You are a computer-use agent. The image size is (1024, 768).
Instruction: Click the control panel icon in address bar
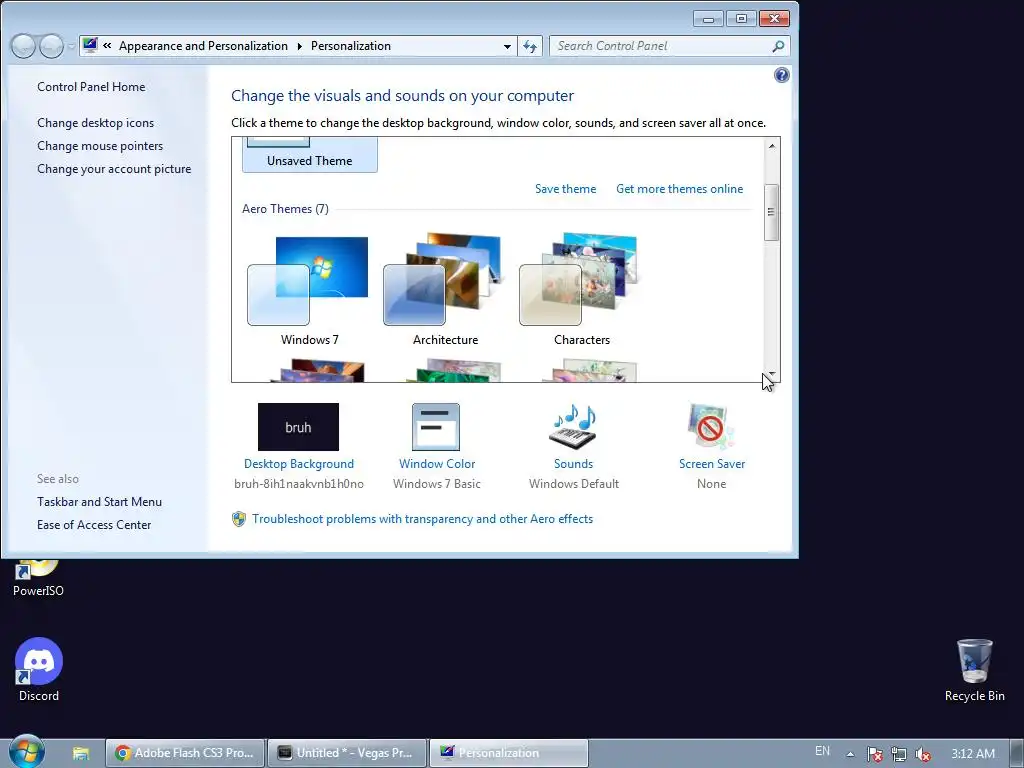tap(91, 45)
